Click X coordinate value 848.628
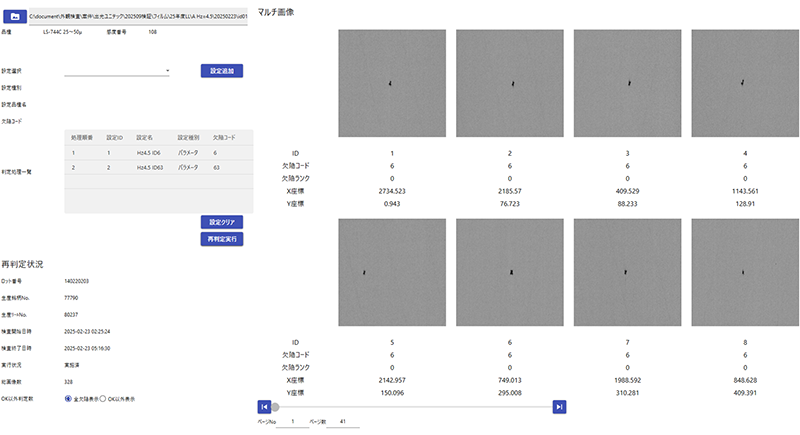This screenshot has height=435, width=800. coord(745,380)
